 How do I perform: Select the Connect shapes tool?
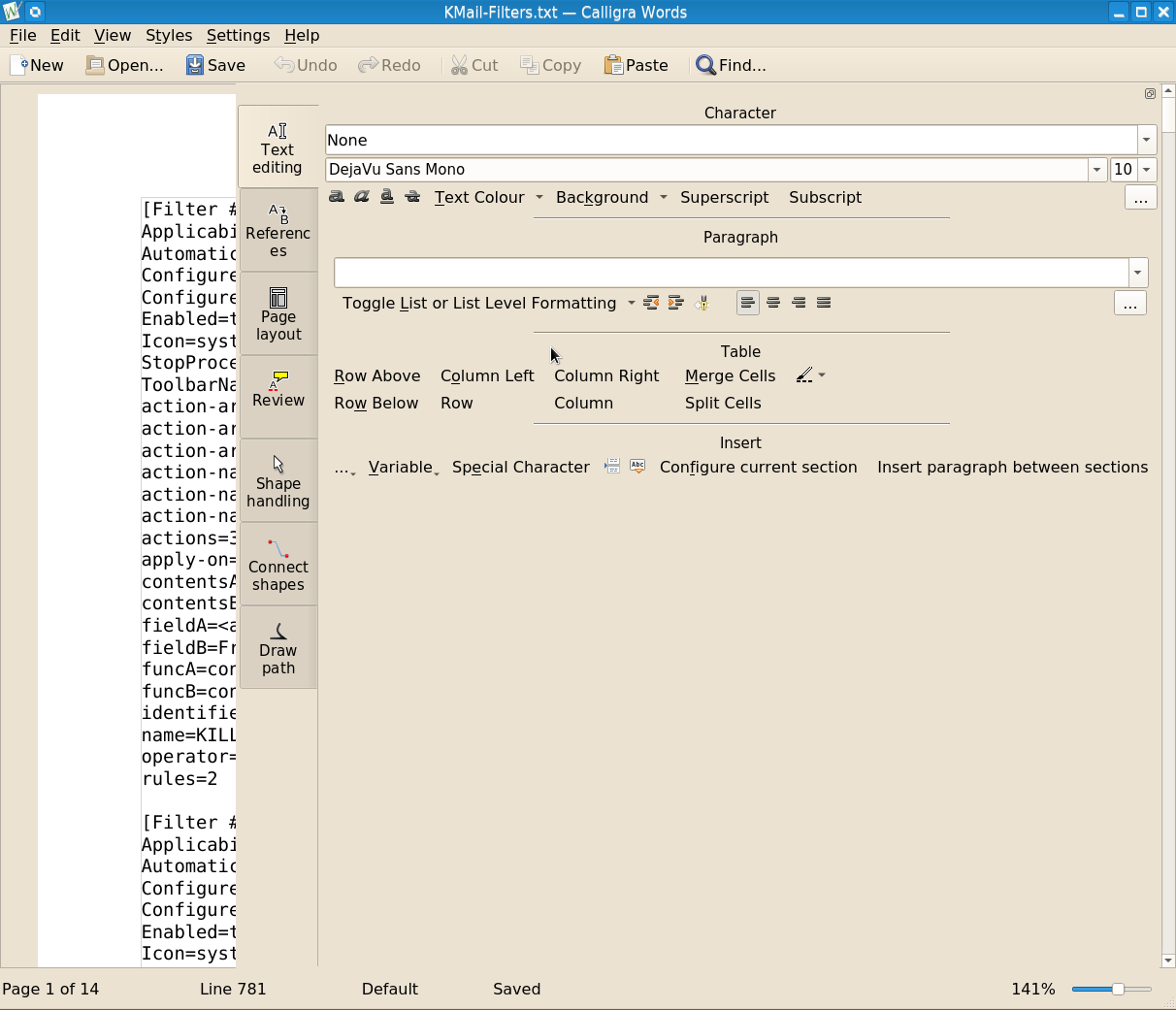tap(278, 565)
